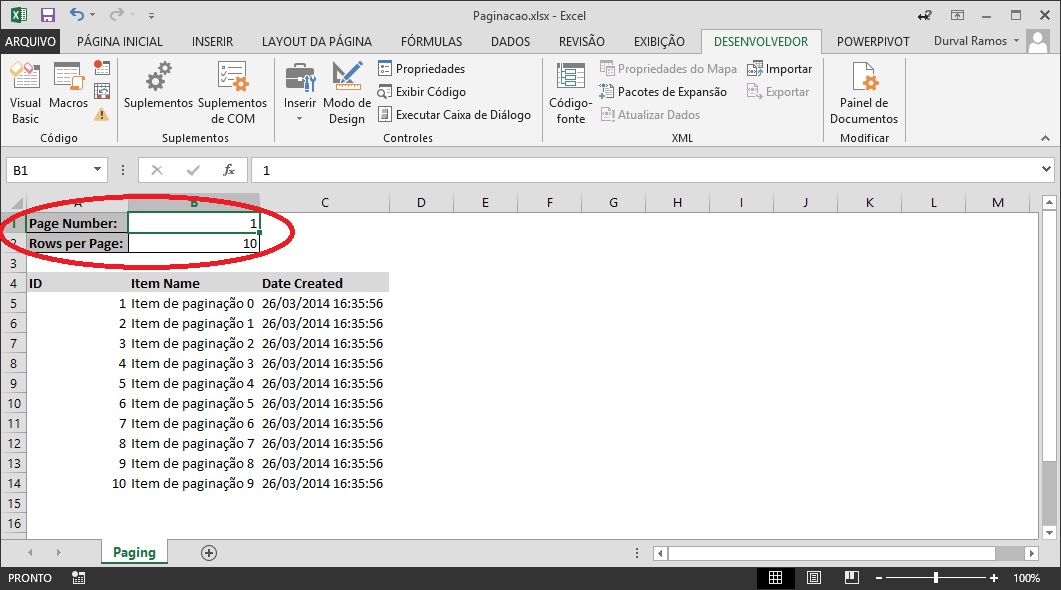Click the Insert Function fx icon
The image size is (1061, 590).
[229, 170]
